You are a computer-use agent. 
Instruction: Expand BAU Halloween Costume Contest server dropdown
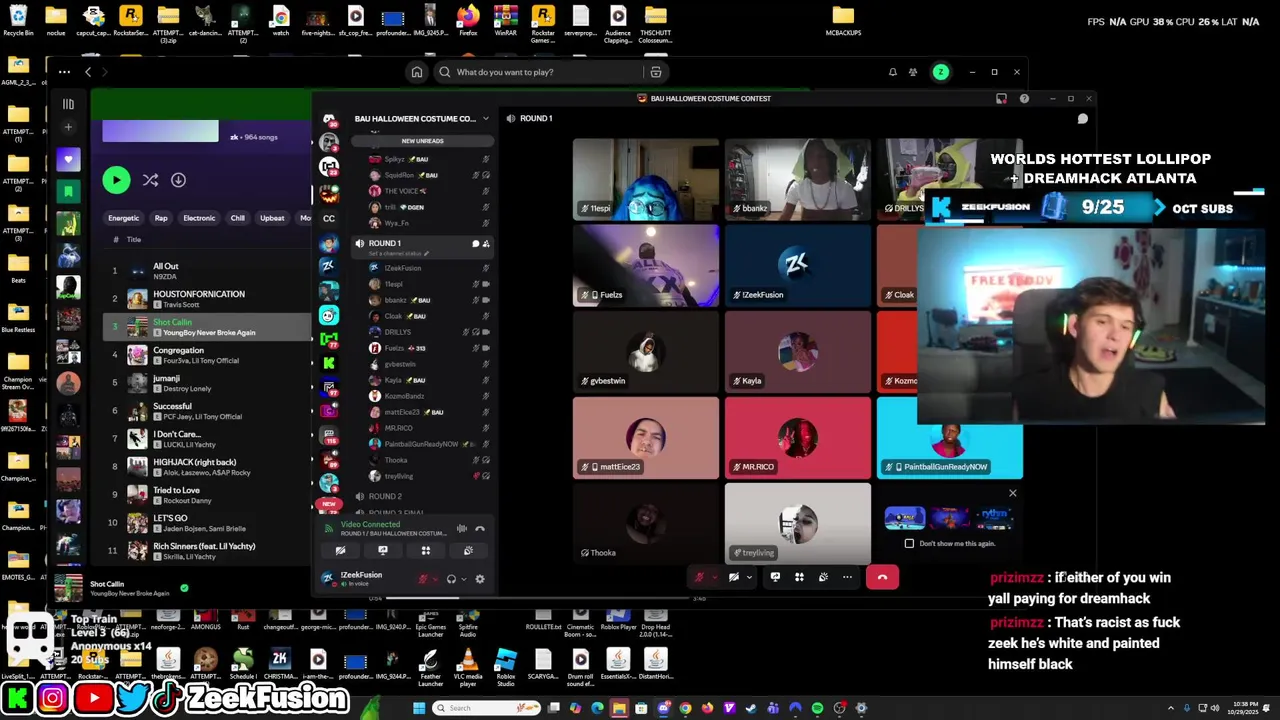(x=486, y=118)
